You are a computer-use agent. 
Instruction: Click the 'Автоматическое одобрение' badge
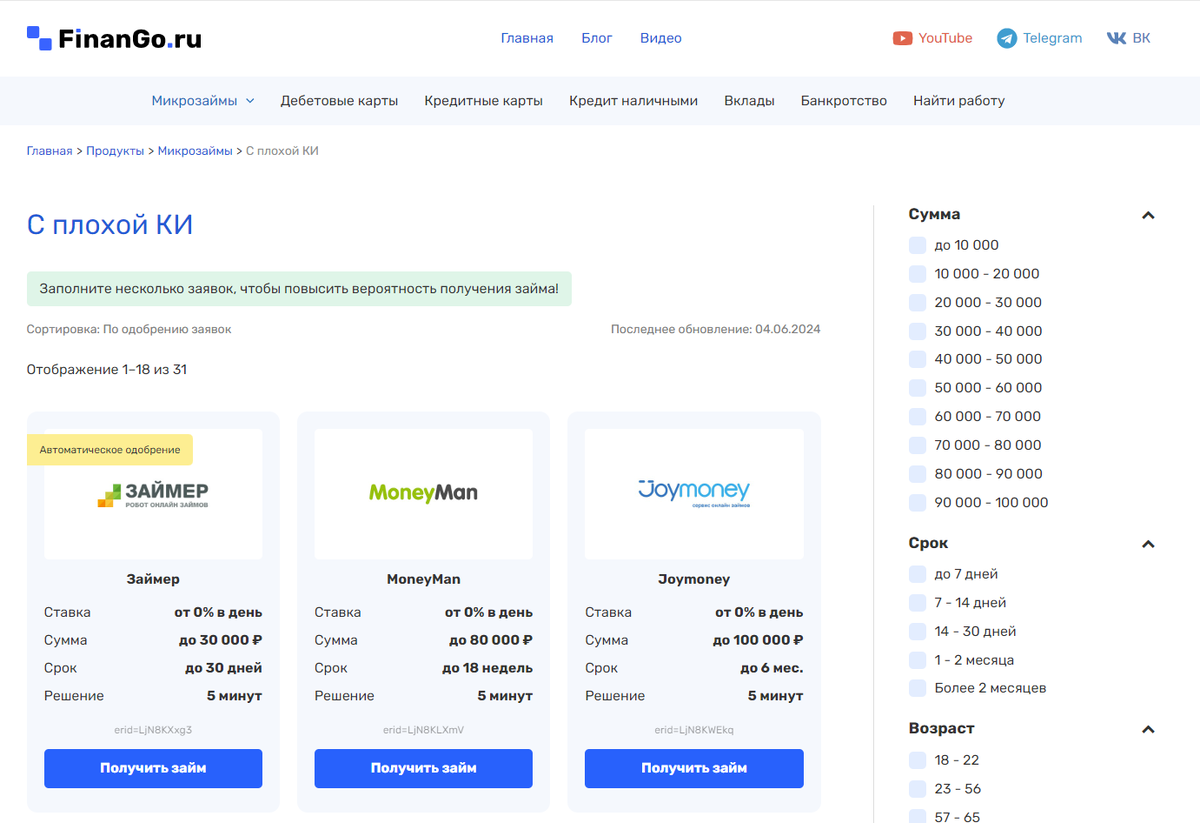pyautogui.click(x=110, y=450)
